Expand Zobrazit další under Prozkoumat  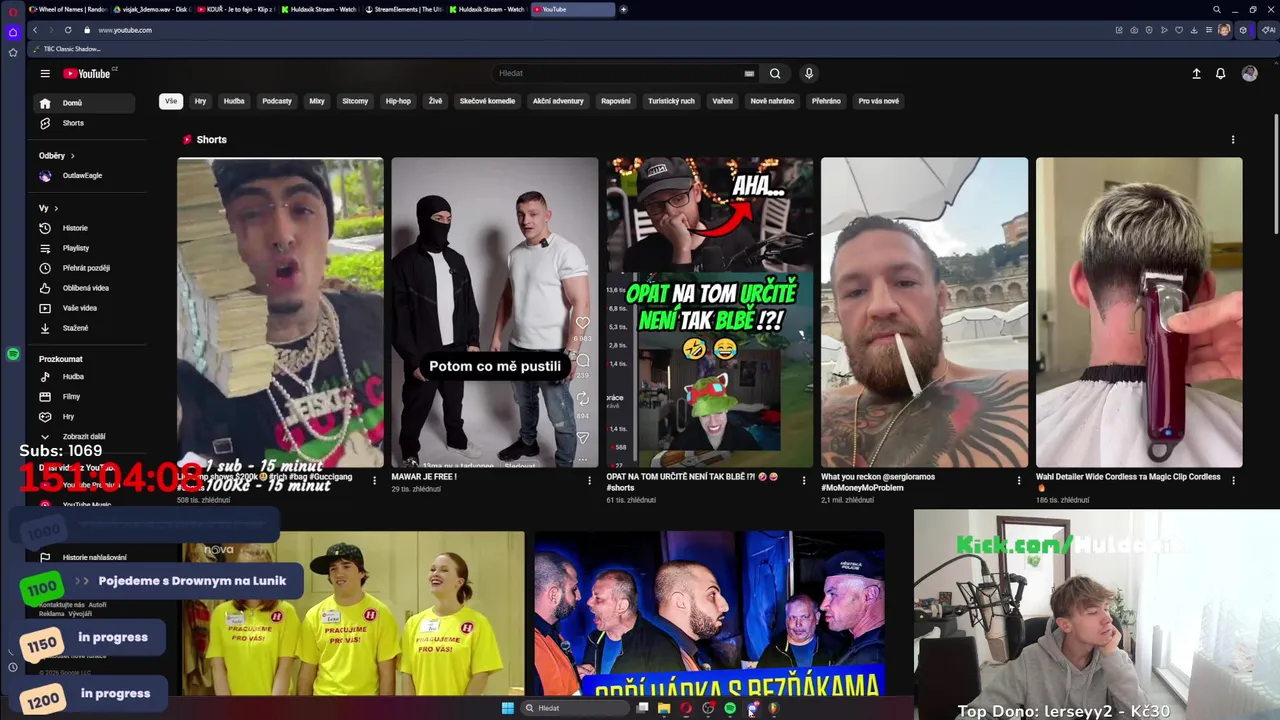(83, 437)
